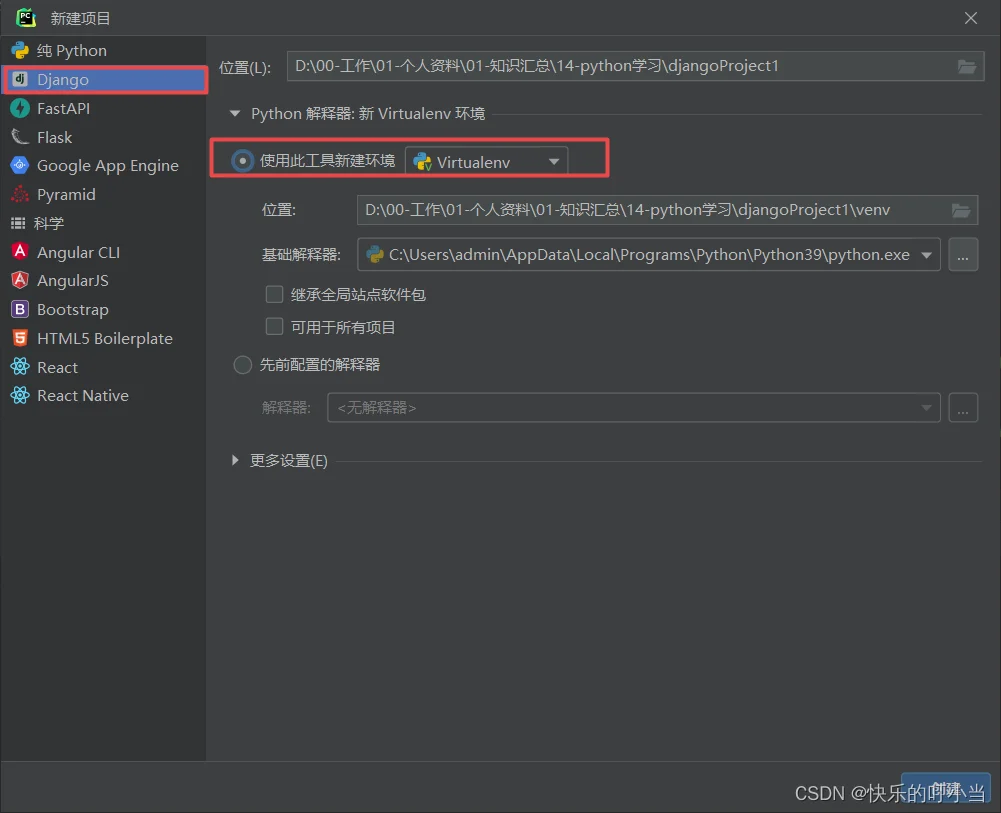Viewport: 1001px width, 813px height.
Task: Browse folder for venv 位置 path
Action: (x=961, y=210)
